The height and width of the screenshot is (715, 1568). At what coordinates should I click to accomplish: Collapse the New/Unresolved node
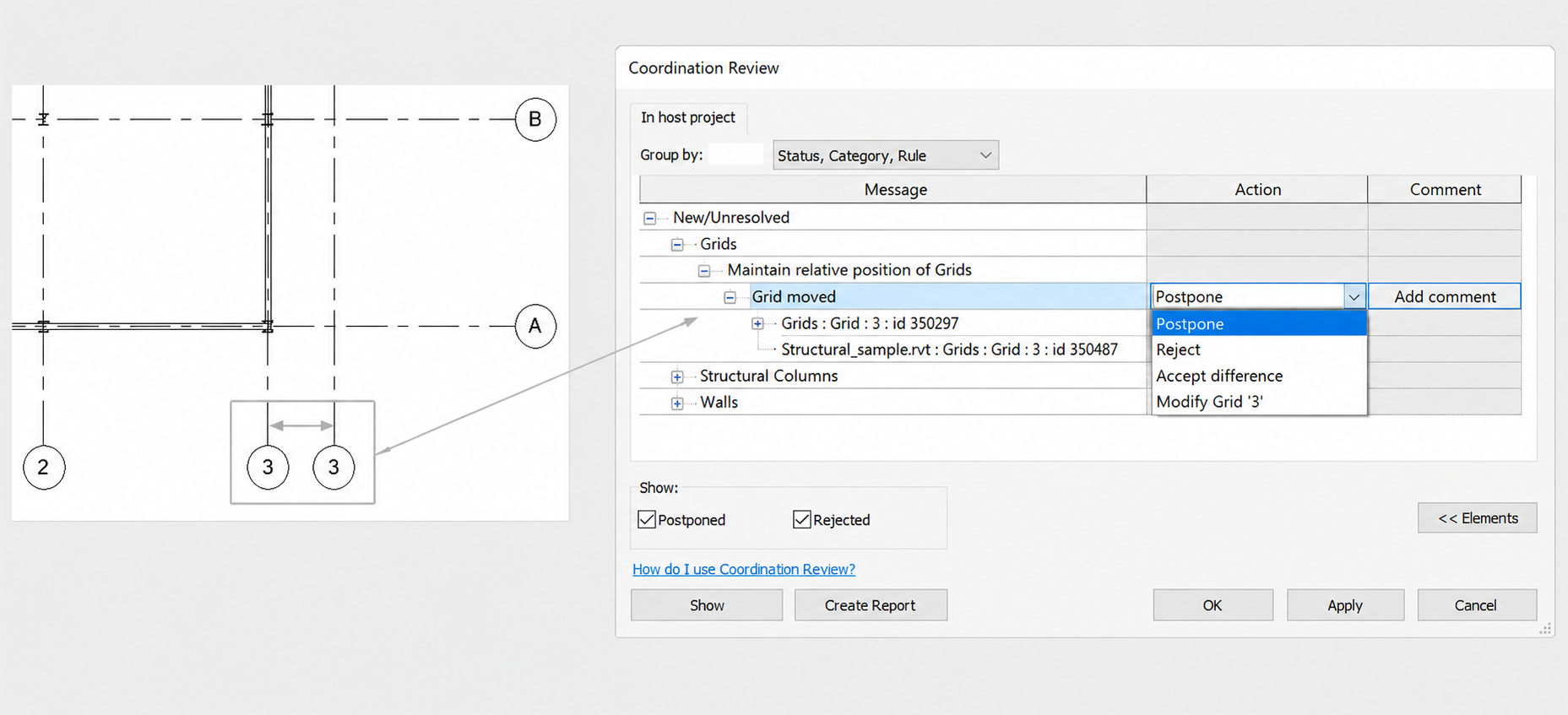649,218
